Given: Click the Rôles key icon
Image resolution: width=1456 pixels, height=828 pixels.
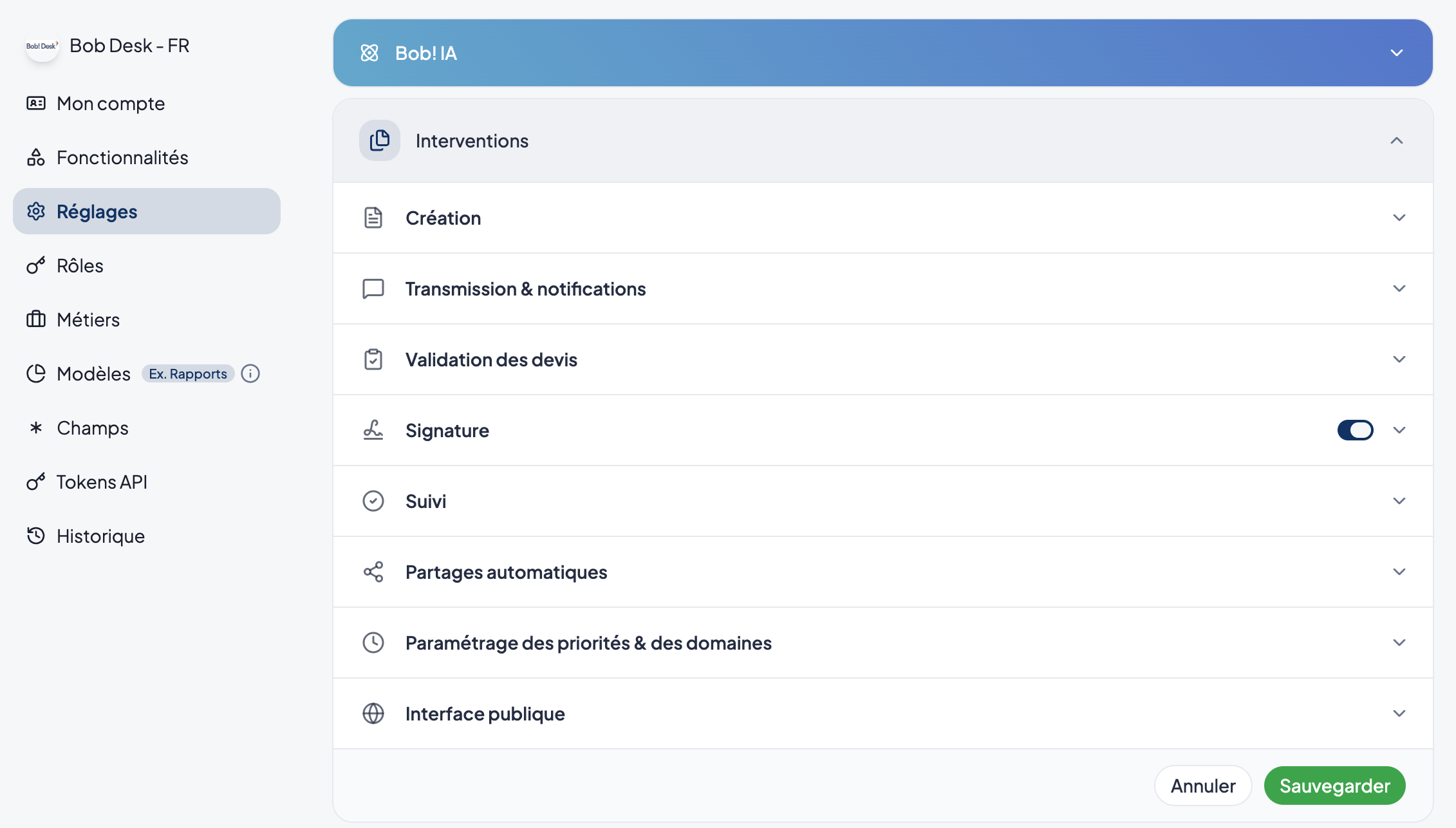Looking at the screenshot, I should pyautogui.click(x=36, y=265).
